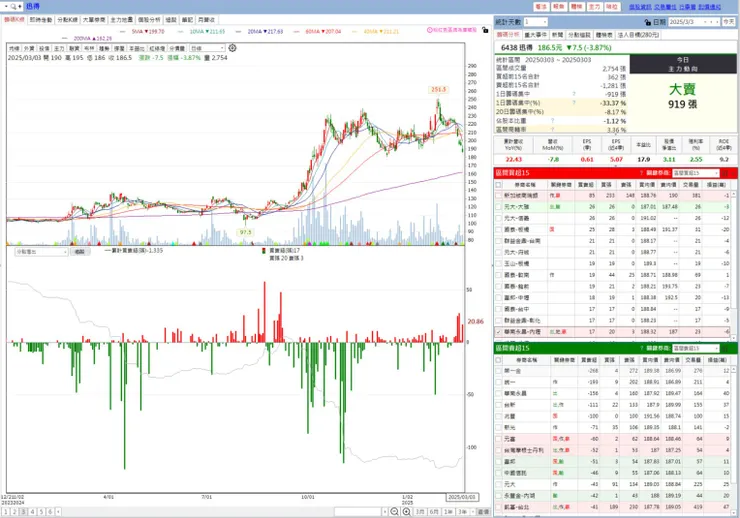This screenshot has height=518, width=740.
Task: Click the arrow after page button 6
Action: pos(58,512)
